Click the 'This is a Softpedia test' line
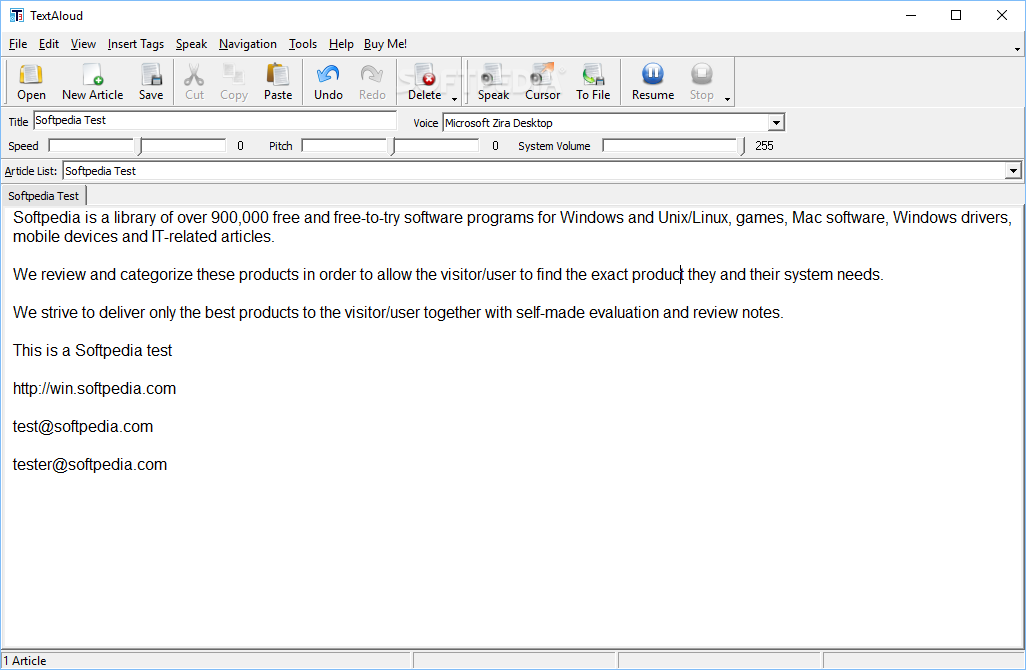The width and height of the screenshot is (1026, 670). pyautogui.click(x=92, y=351)
